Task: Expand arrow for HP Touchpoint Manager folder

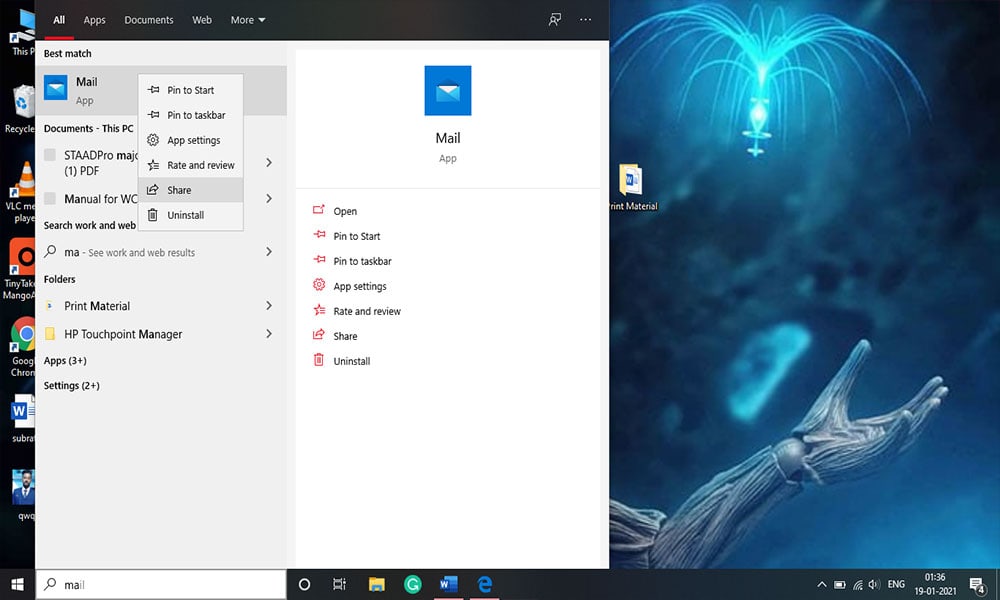Action: 269,333
